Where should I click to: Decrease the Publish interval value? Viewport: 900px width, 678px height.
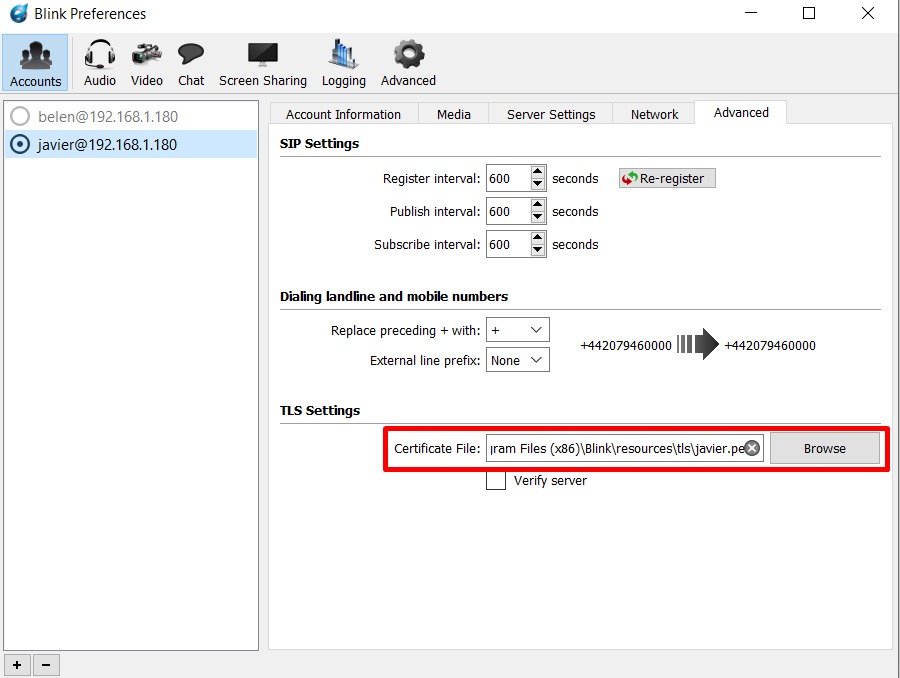tap(537, 218)
